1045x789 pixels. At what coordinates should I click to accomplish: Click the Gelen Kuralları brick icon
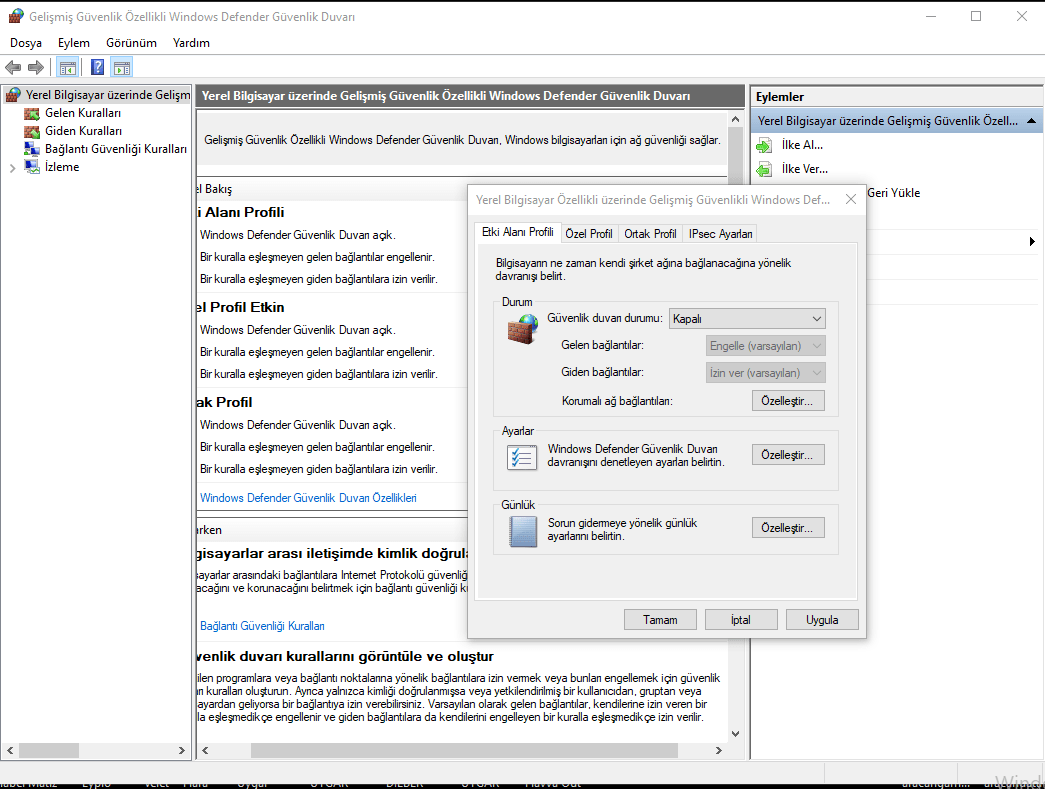(32, 113)
